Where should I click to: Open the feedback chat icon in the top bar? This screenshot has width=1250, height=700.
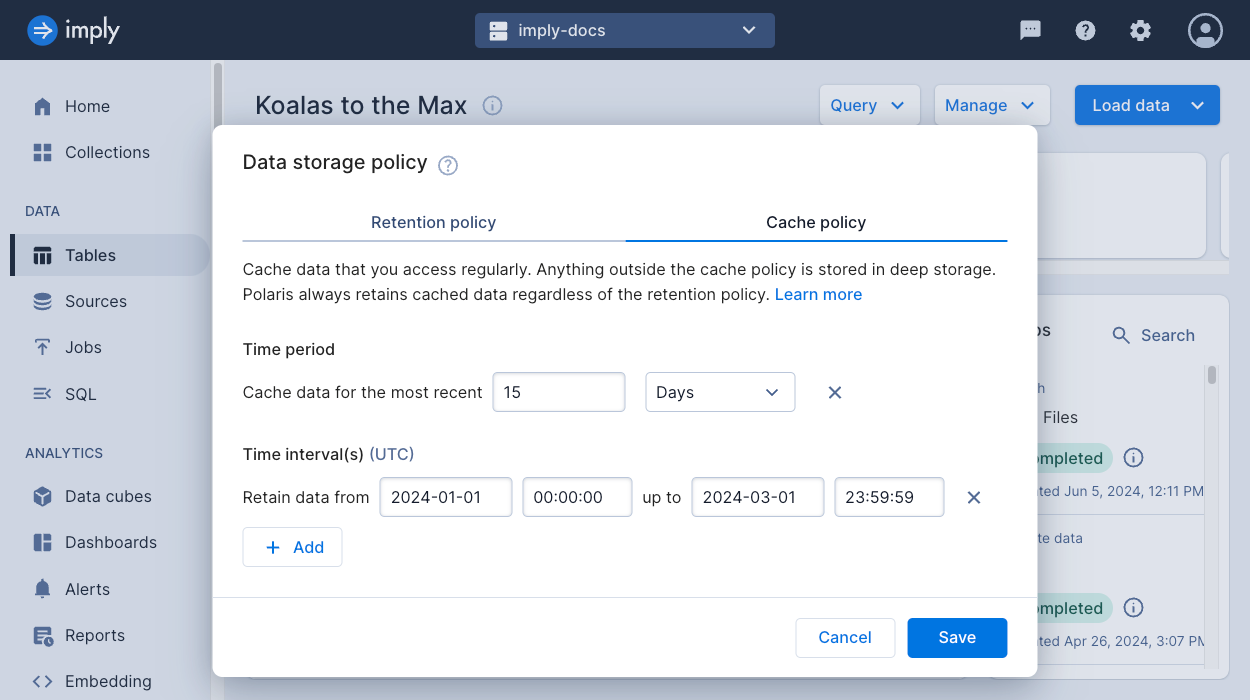click(x=1030, y=30)
